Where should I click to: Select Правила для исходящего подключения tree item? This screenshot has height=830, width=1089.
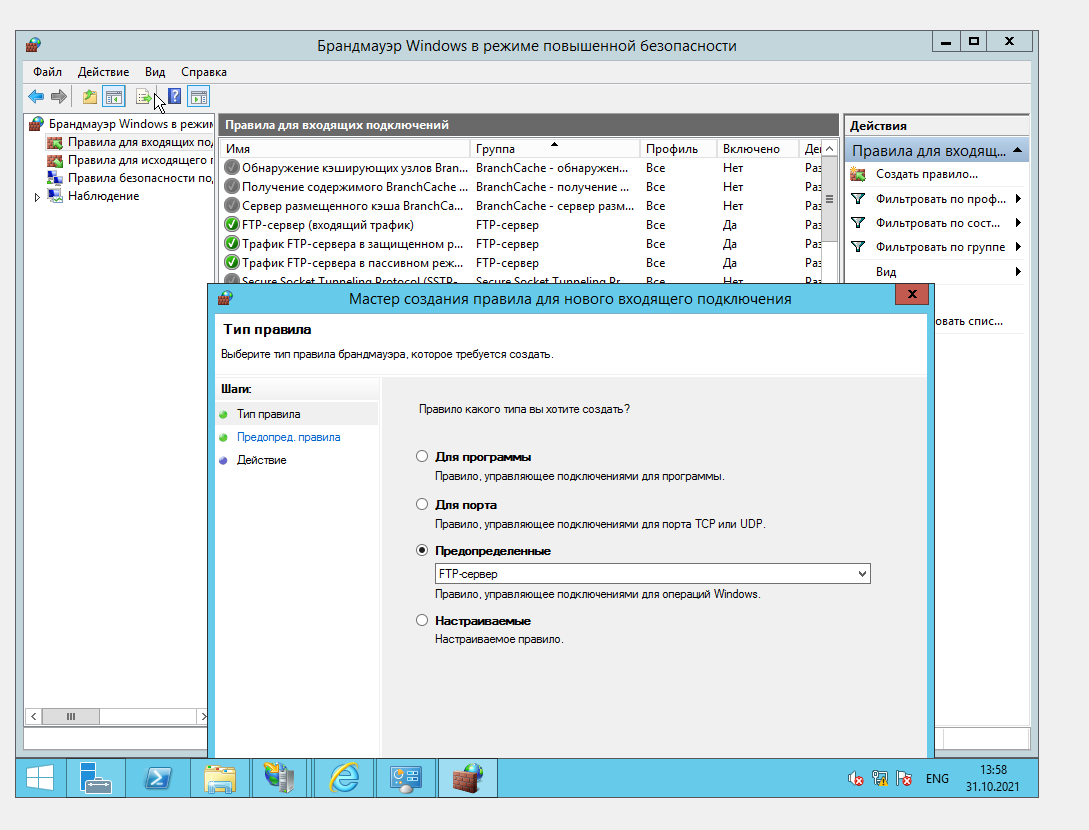tap(130, 160)
